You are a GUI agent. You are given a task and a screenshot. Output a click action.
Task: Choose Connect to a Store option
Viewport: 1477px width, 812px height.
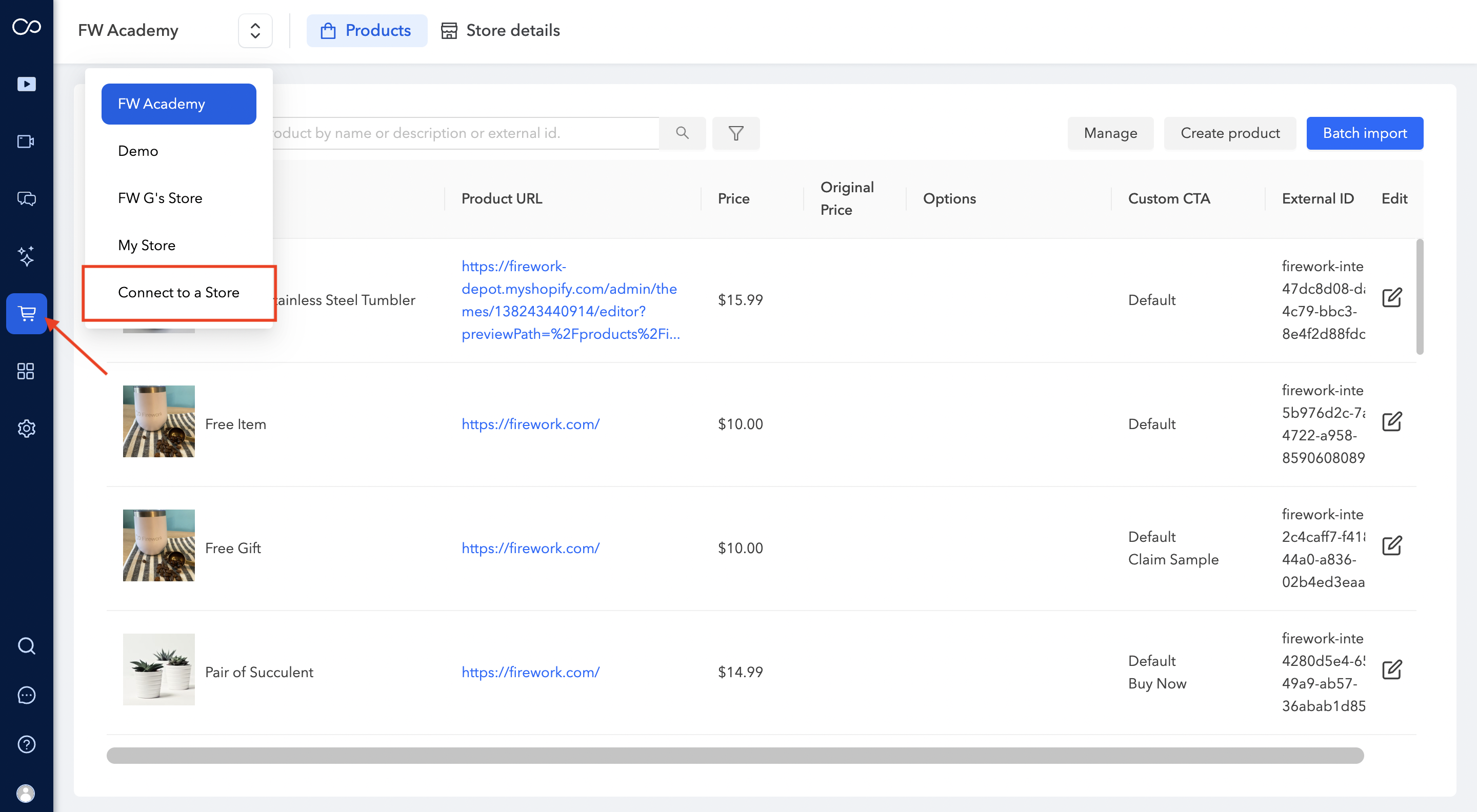178,292
